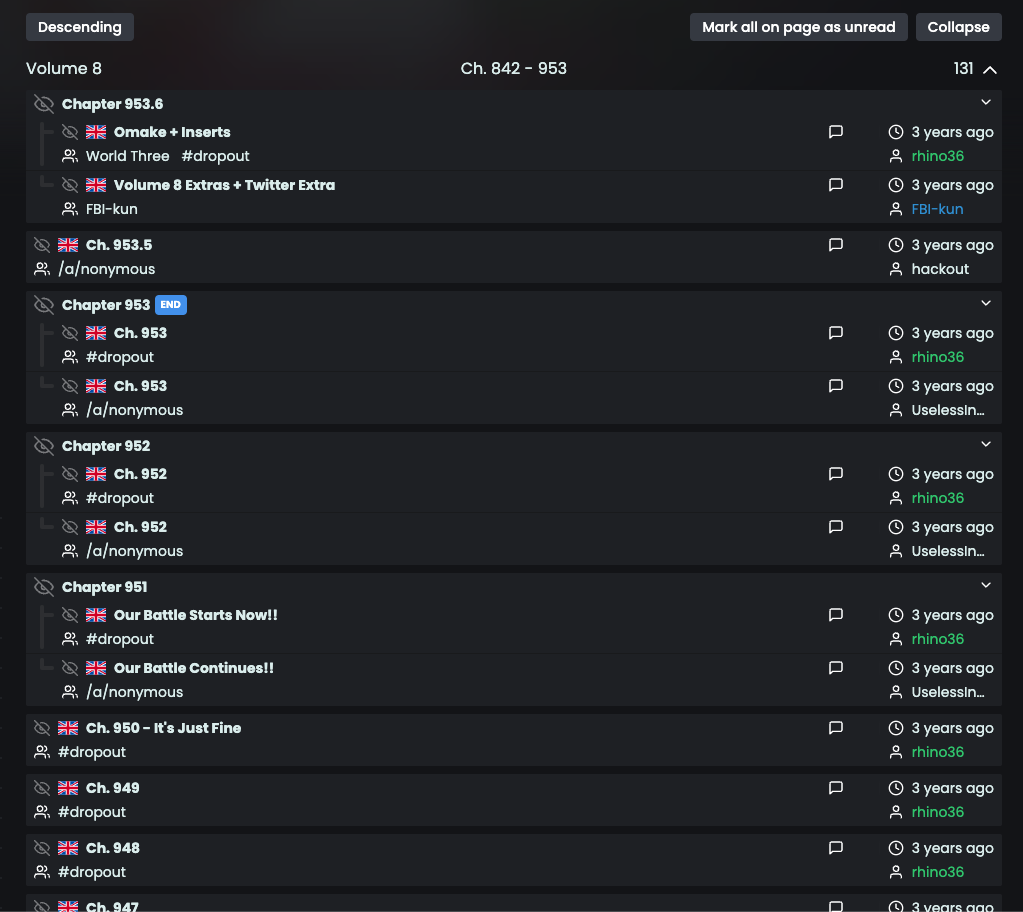The height and width of the screenshot is (912, 1023).
Task: Toggle read status of Chapter 953.6 group
Action: coord(44,104)
